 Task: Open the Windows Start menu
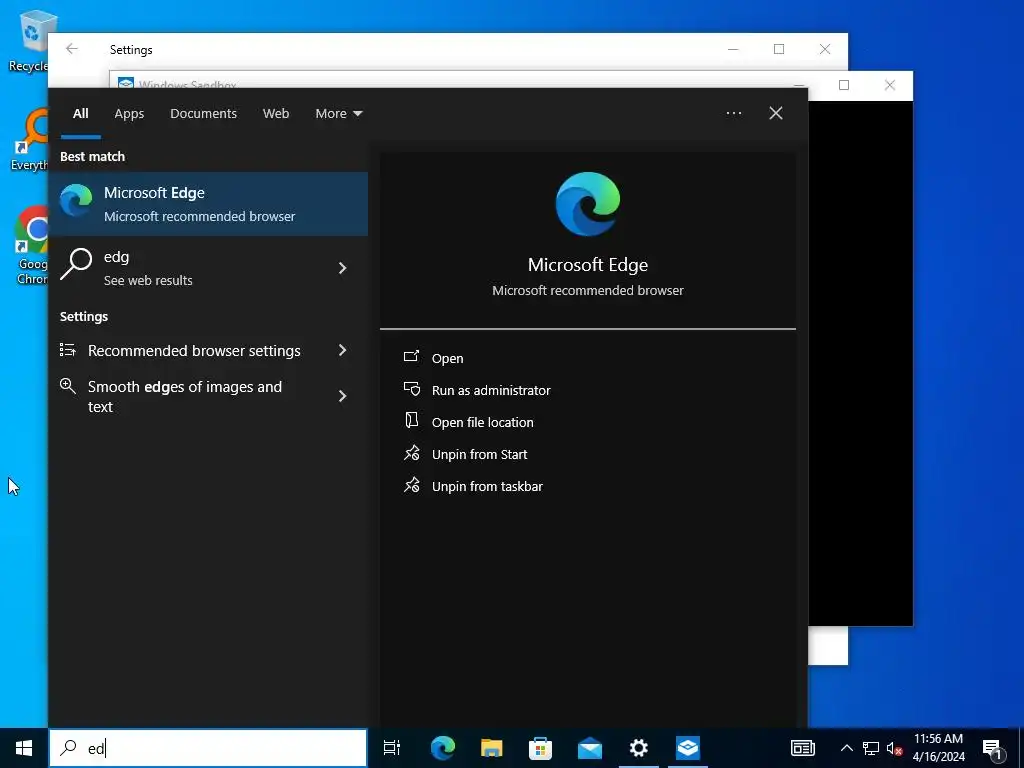pyautogui.click(x=24, y=748)
